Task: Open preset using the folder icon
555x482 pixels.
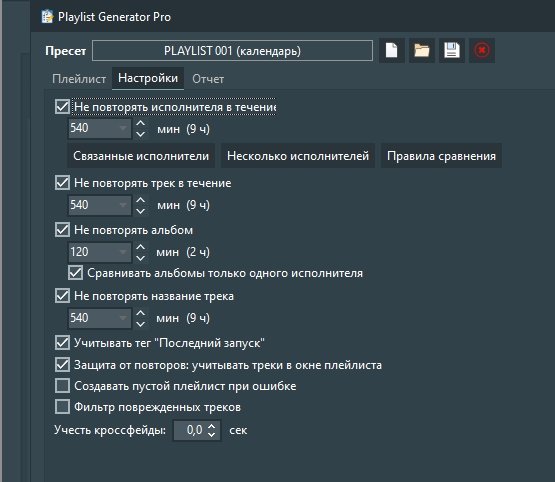Action: tap(422, 51)
